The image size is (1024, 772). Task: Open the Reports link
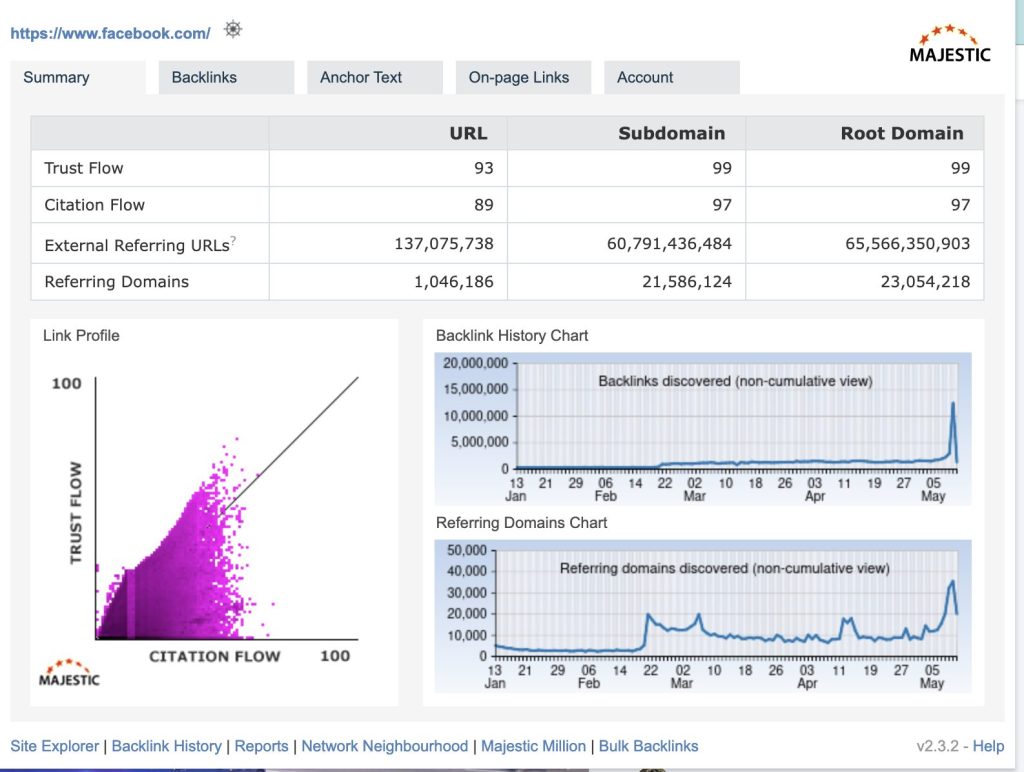pyautogui.click(x=261, y=746)
